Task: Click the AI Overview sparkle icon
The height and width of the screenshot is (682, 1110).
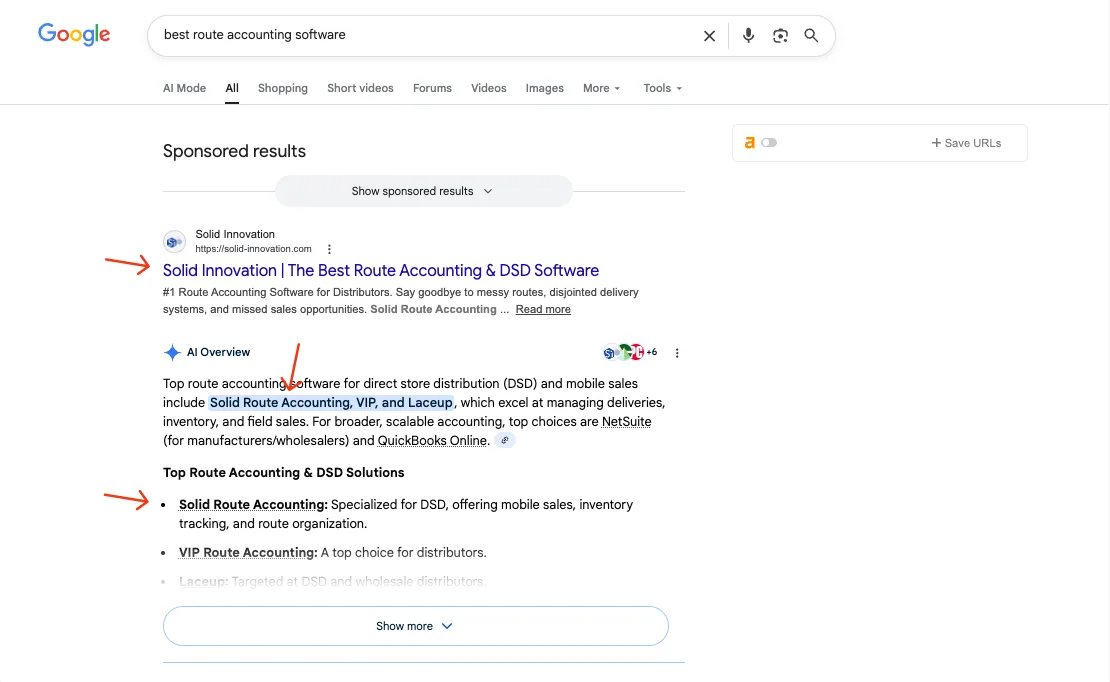Action: pyautogui.click(x=172, y=352)
